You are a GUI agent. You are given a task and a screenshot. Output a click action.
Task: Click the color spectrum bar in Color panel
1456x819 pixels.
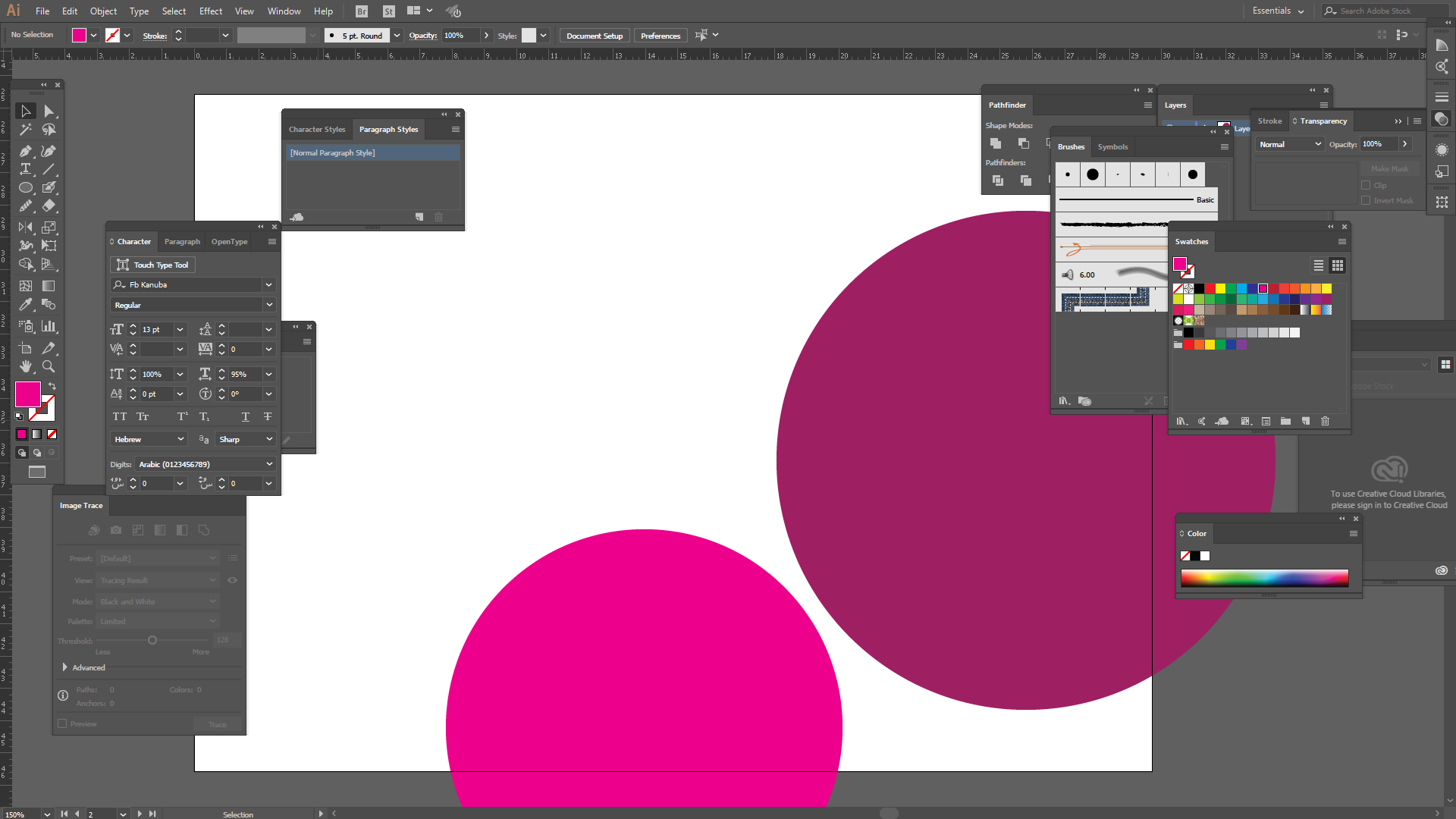[1264, 578]
